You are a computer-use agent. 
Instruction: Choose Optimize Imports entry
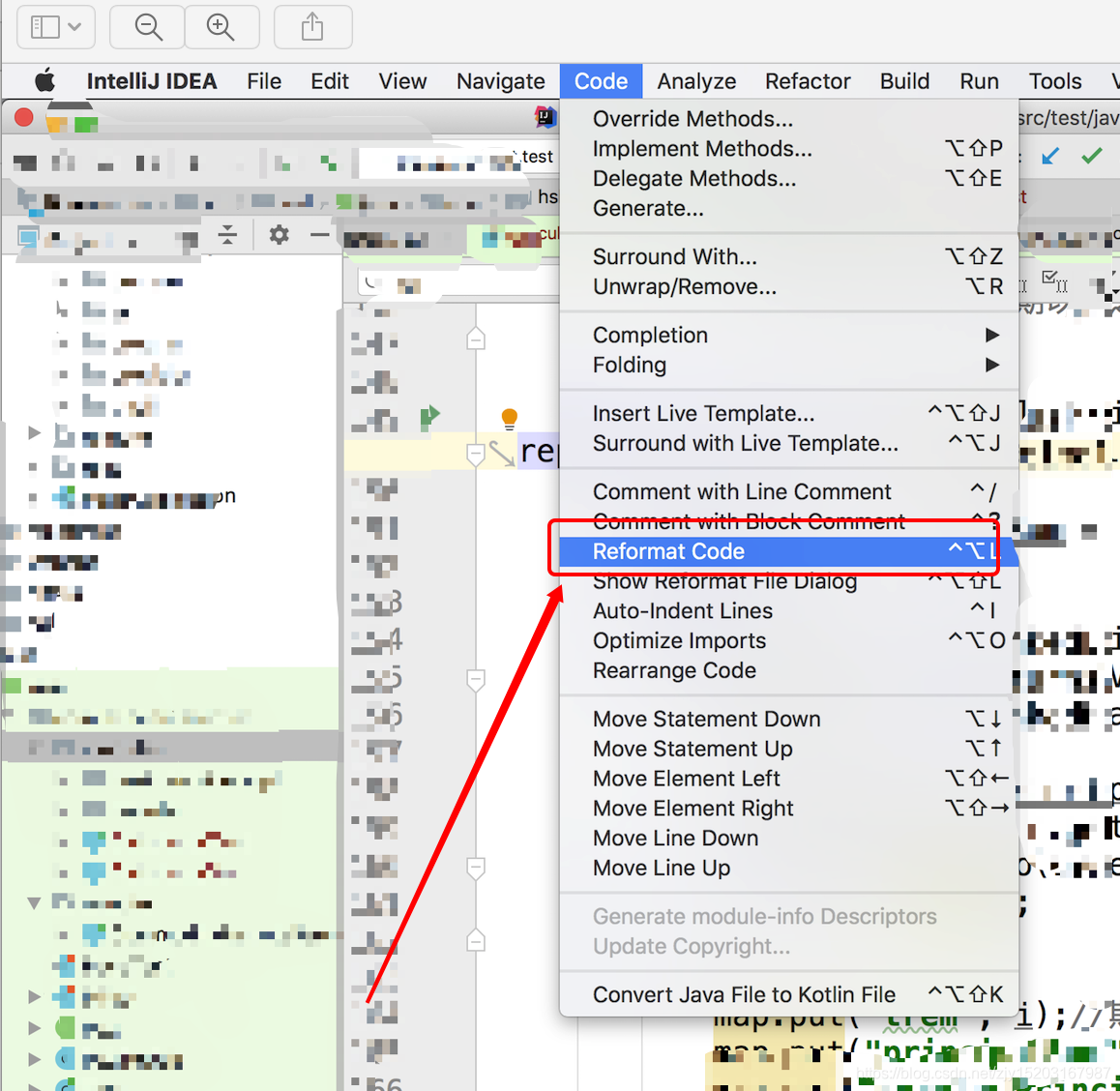click(x=788, y=641)
